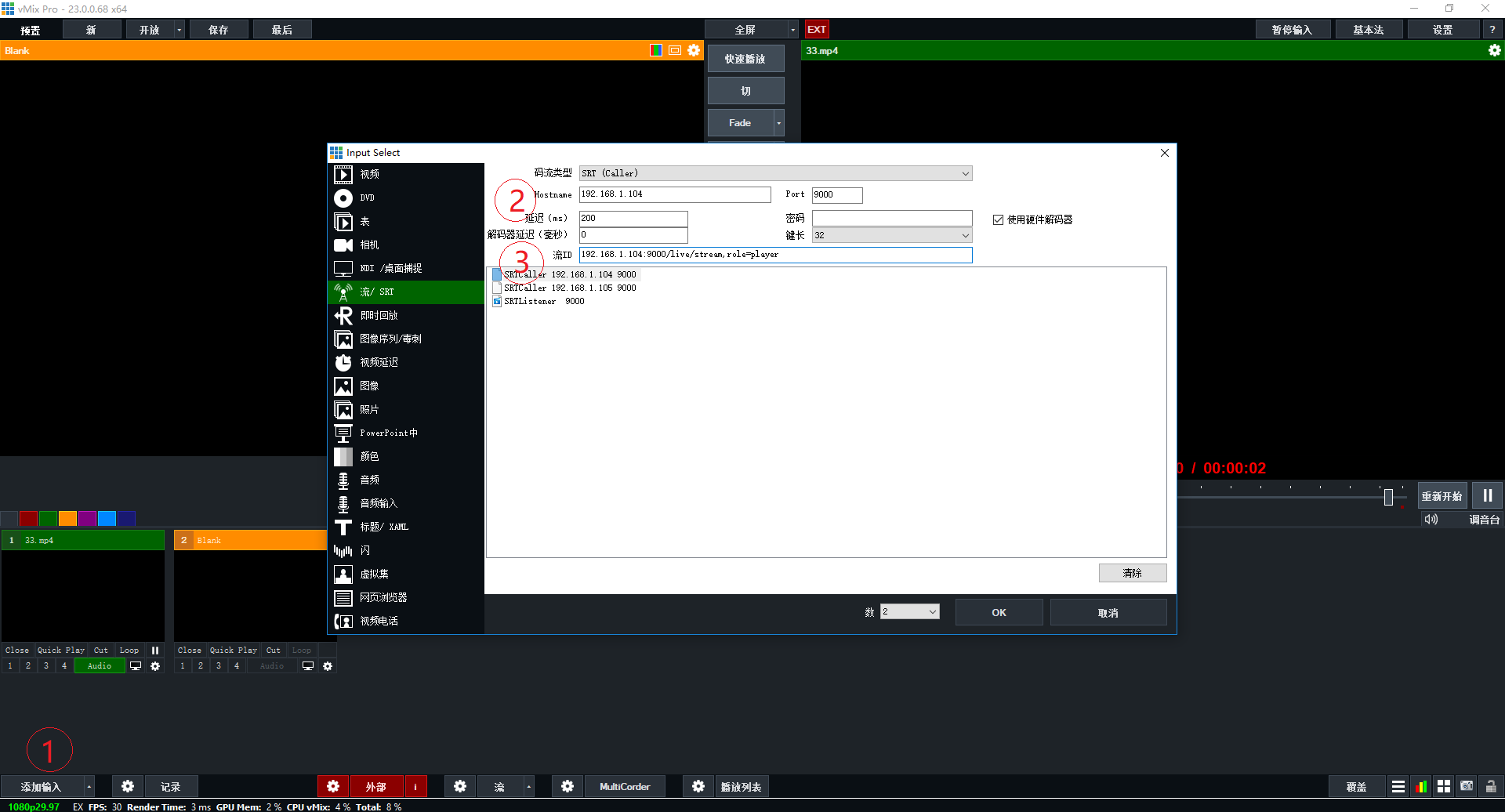Toggle the Audio button on input 1

point(99,665)
